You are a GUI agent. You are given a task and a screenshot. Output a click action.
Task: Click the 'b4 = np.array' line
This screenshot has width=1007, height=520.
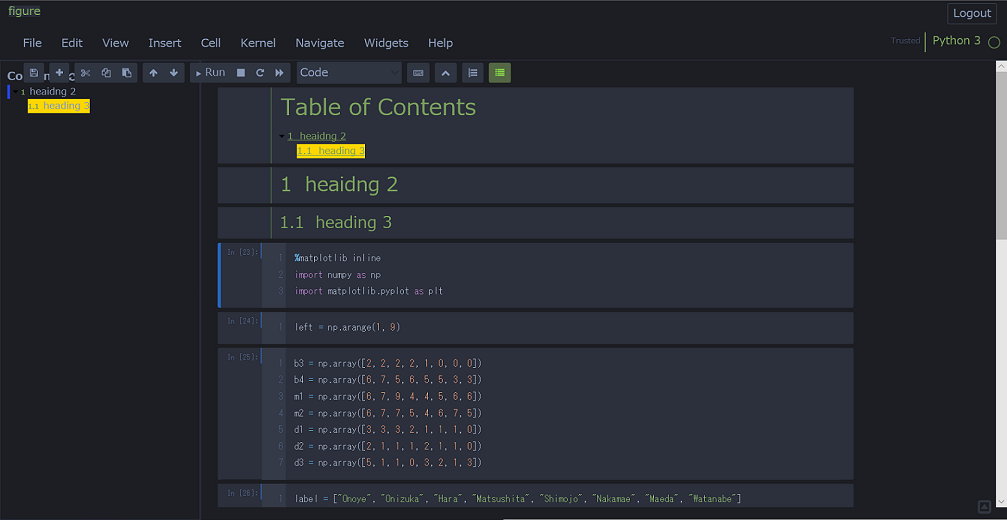(x=387, y=380)
